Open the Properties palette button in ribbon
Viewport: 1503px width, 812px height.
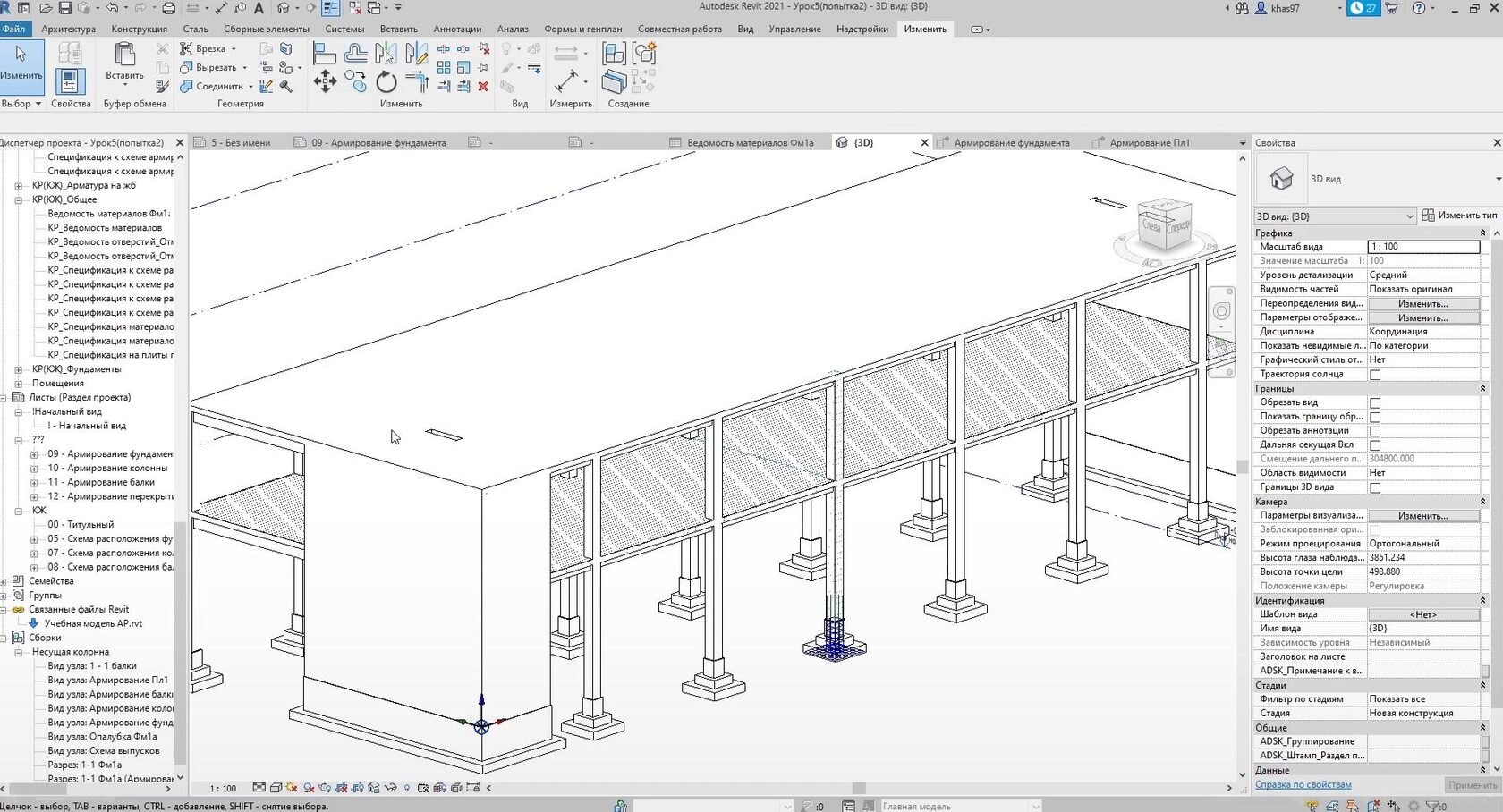pos(71,83)
